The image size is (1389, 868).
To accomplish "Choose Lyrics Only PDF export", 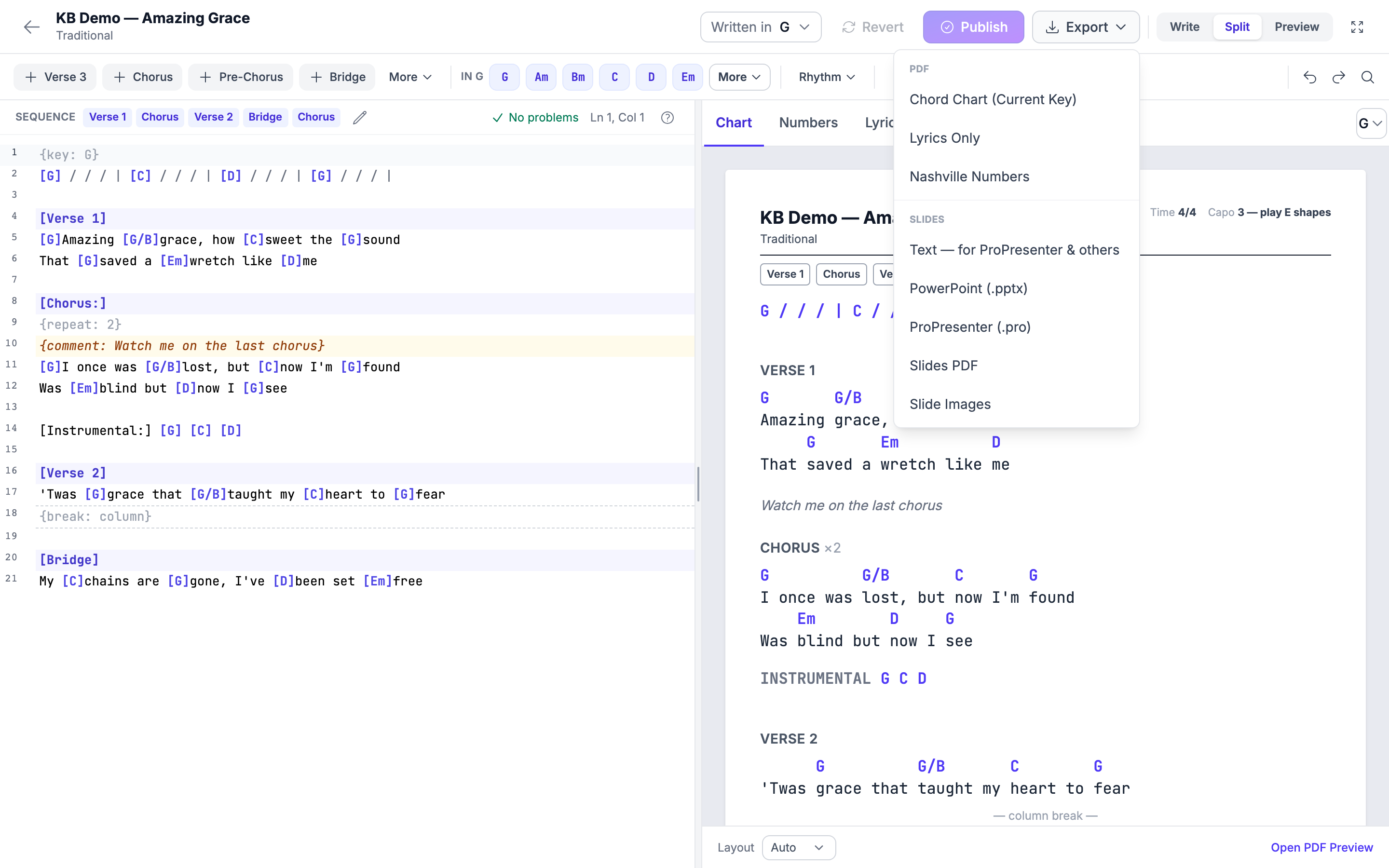I will pos(1016,138).
